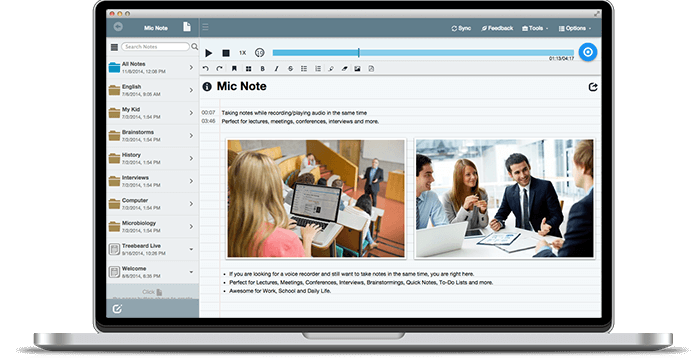Open the Feedback link
The height and width of the screenshot is (360, 700).
497,28
